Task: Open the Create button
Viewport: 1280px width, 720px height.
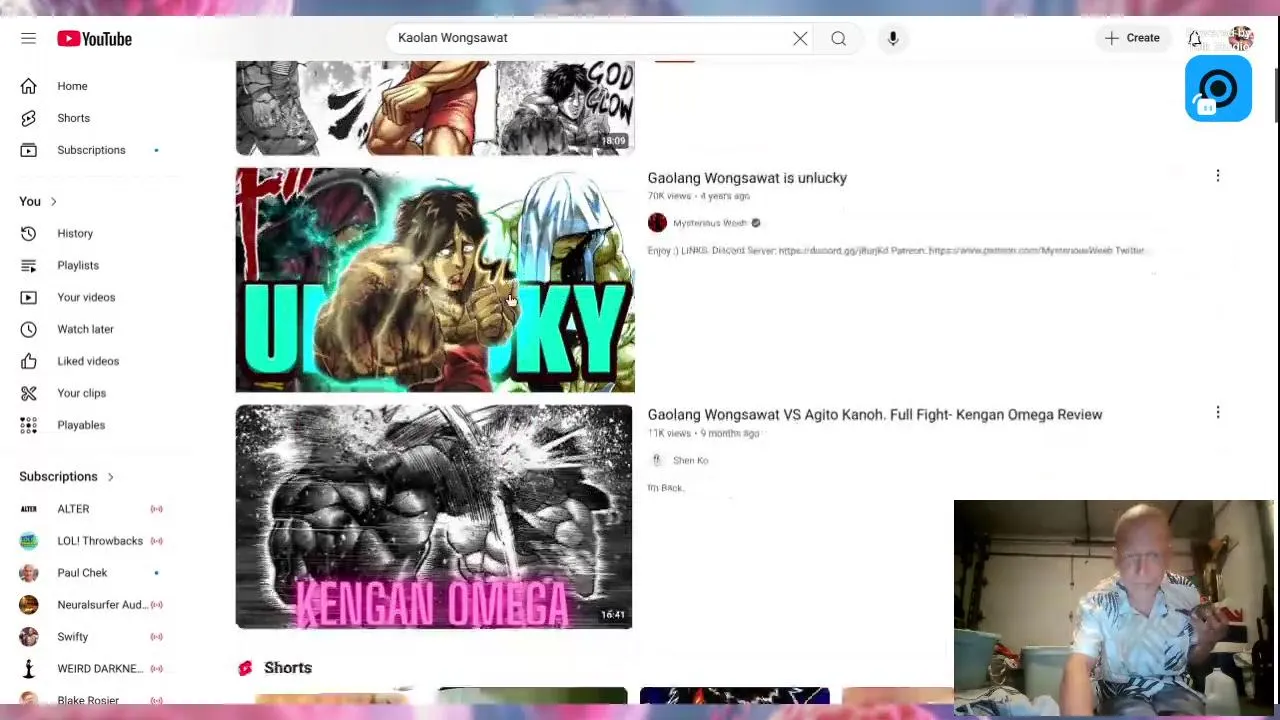Action: point(1132,38)
